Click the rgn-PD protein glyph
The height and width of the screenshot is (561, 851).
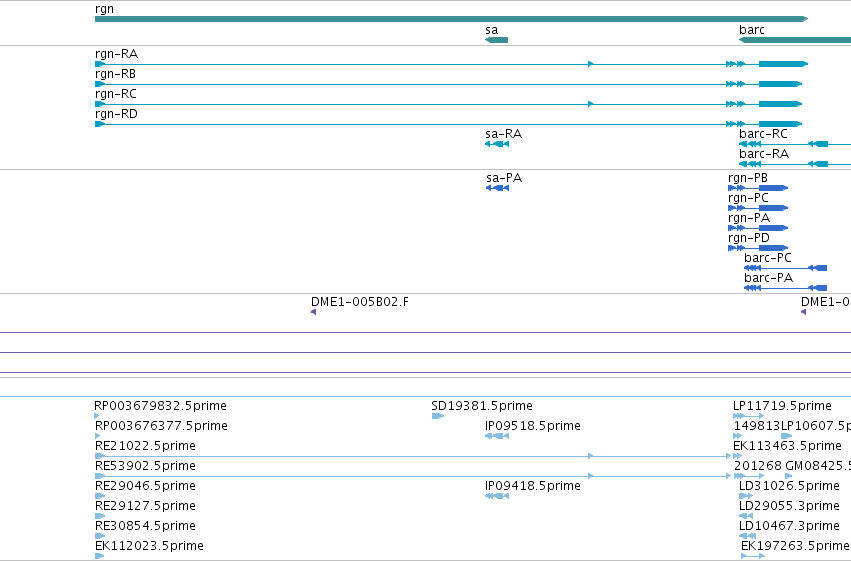tap(758, 248)
